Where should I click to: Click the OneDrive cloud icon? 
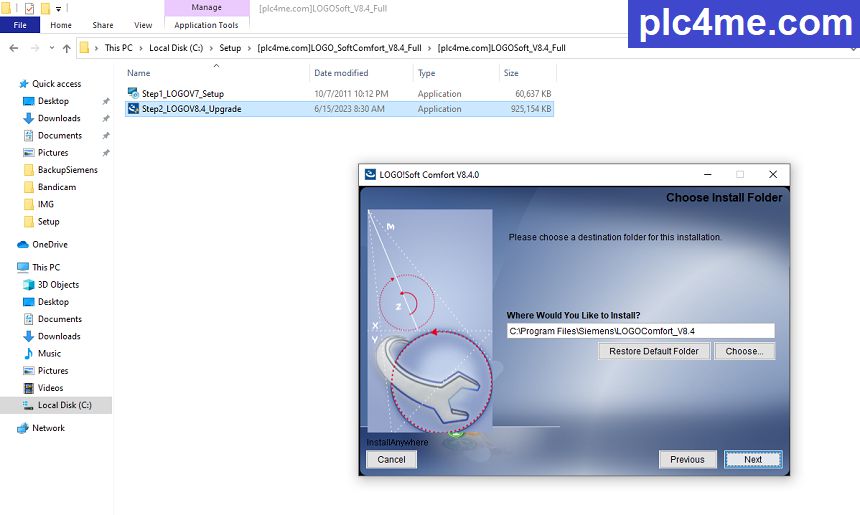[22, 244]
